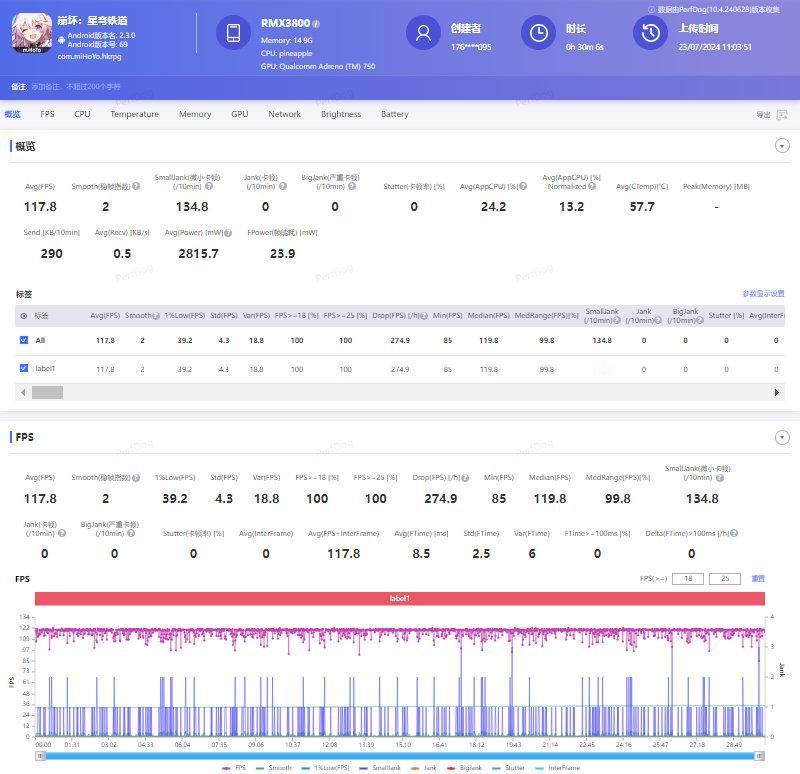800x774 pixels.
Task: Click the device phone icon
Action: coord(233,33)
